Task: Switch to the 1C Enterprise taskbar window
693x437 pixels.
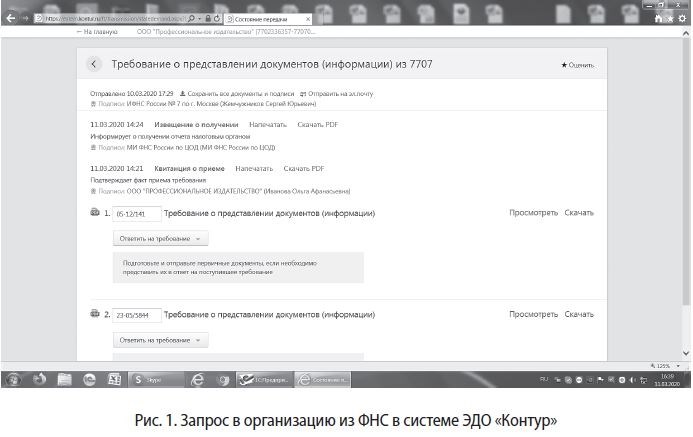Action: (264, 380)
